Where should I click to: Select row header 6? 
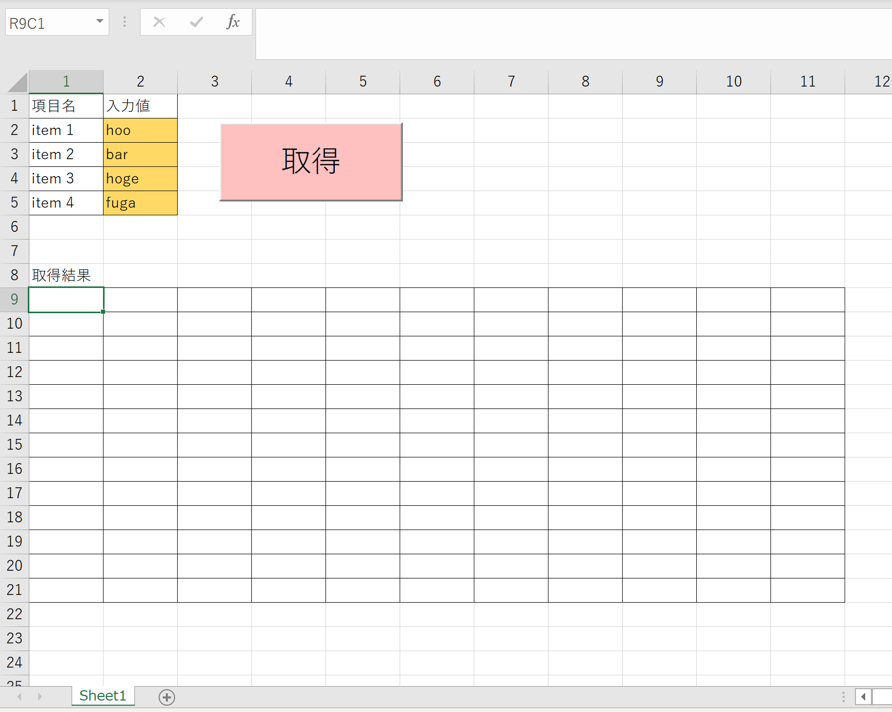coord(14,227)
